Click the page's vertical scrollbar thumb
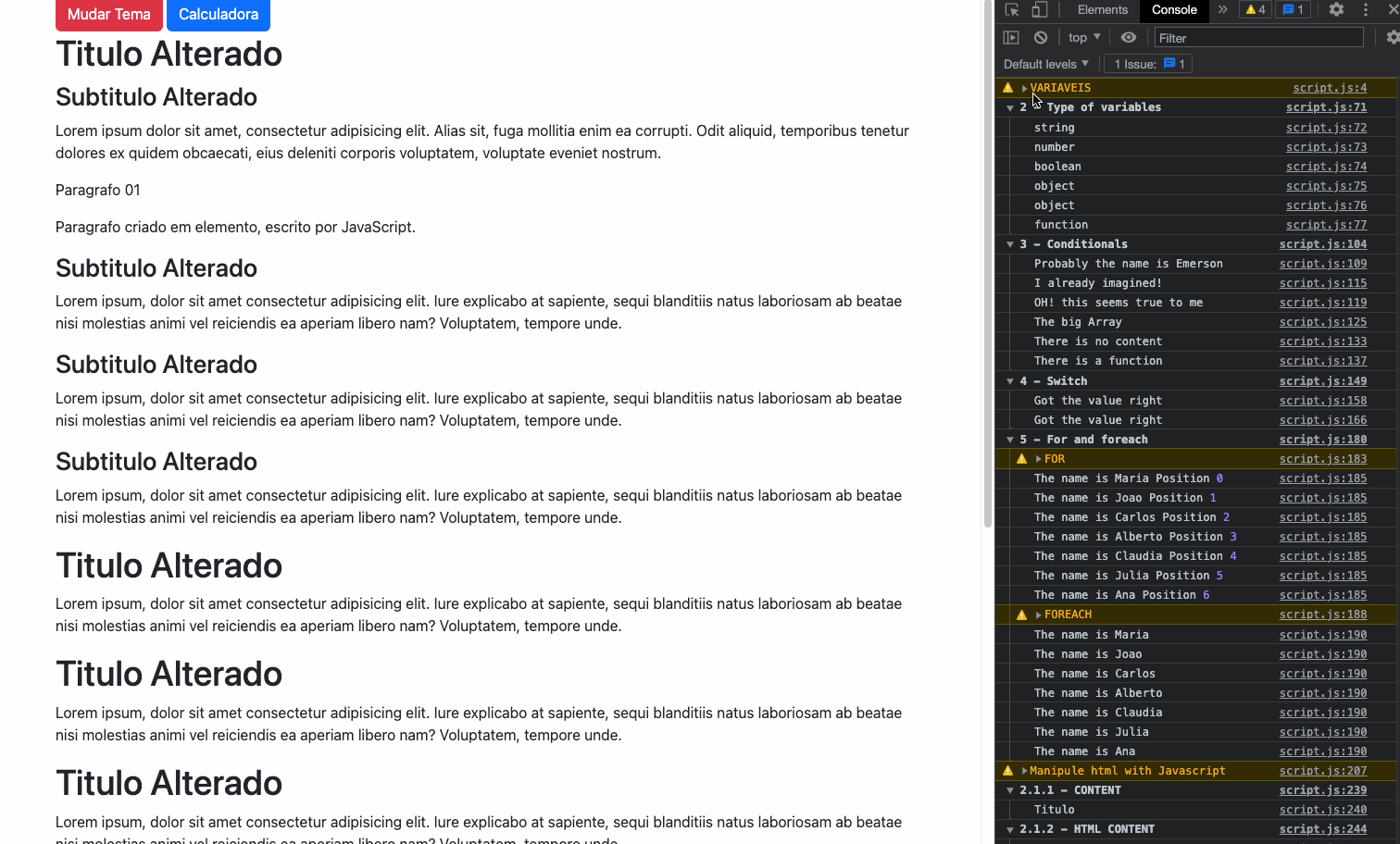 click(x=988, y=264)
